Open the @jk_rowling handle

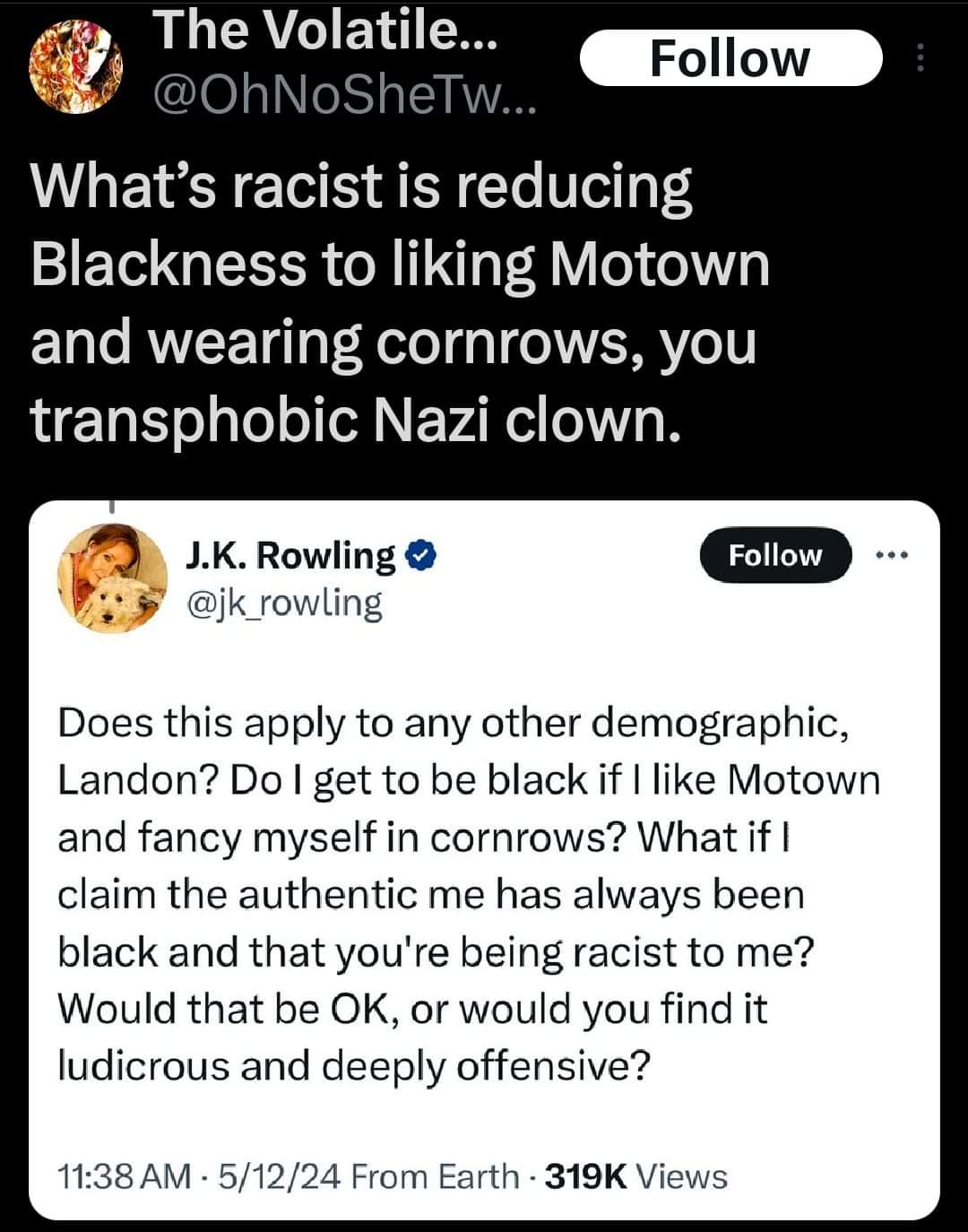(x=283, y=604)
